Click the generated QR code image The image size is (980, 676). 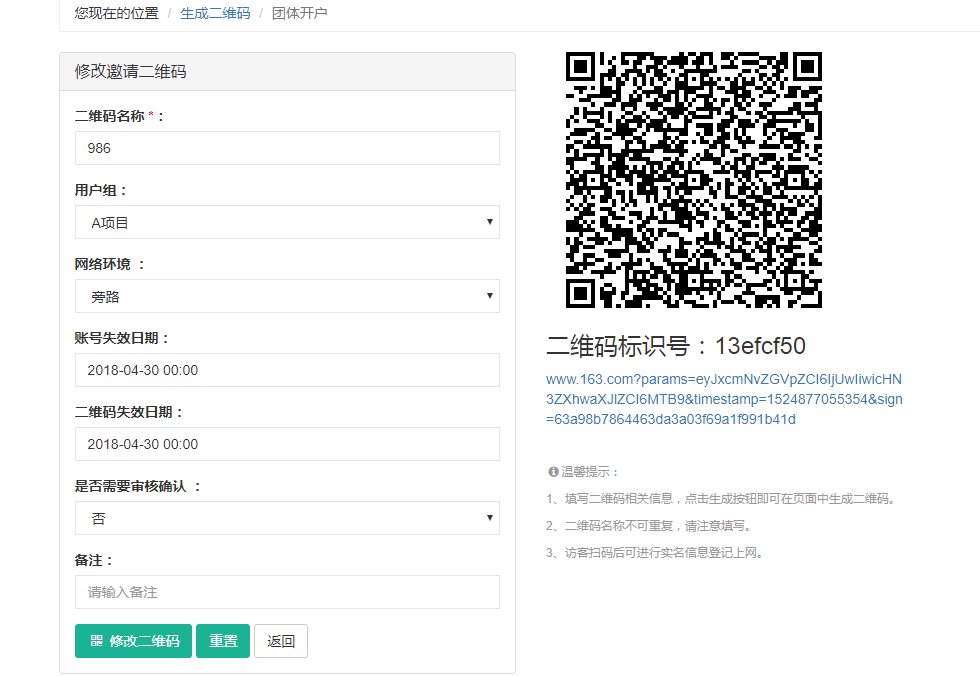694,180
